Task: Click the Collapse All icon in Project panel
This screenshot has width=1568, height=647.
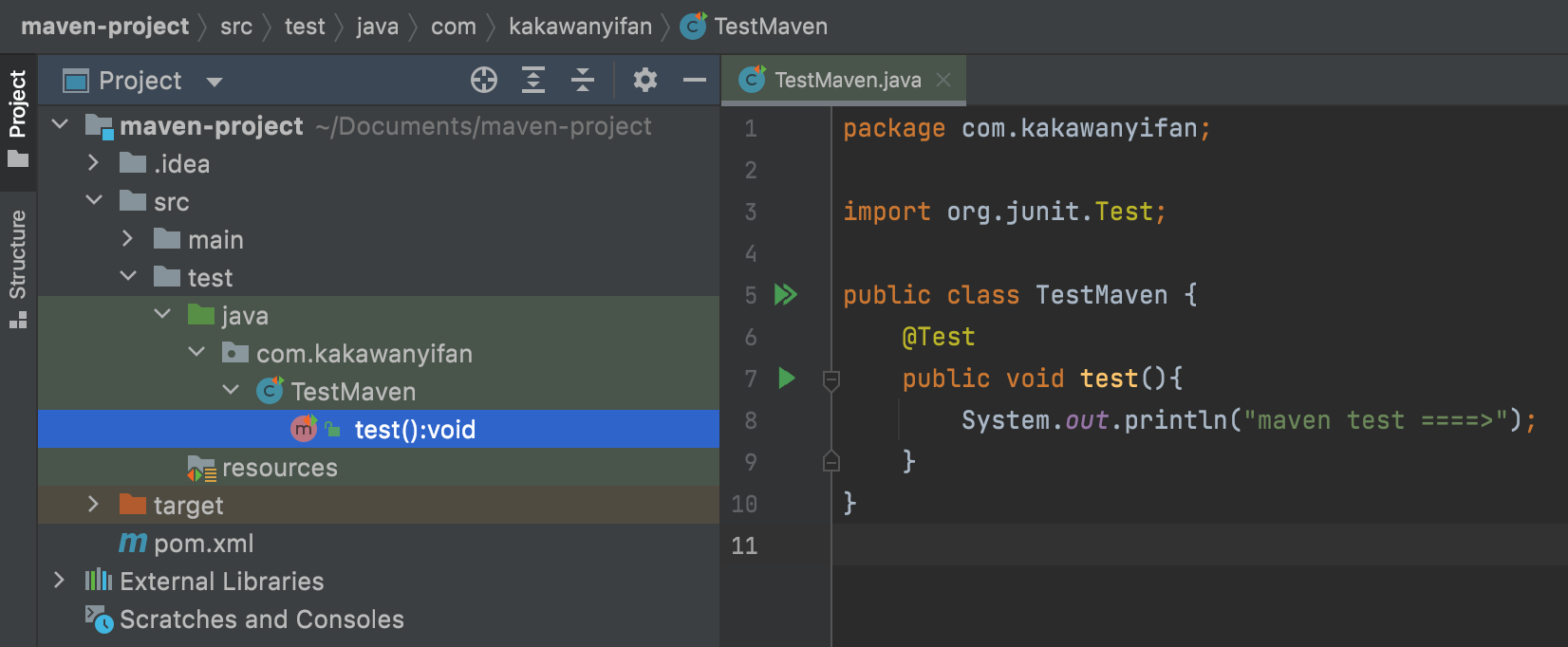Action: [583, 81]
